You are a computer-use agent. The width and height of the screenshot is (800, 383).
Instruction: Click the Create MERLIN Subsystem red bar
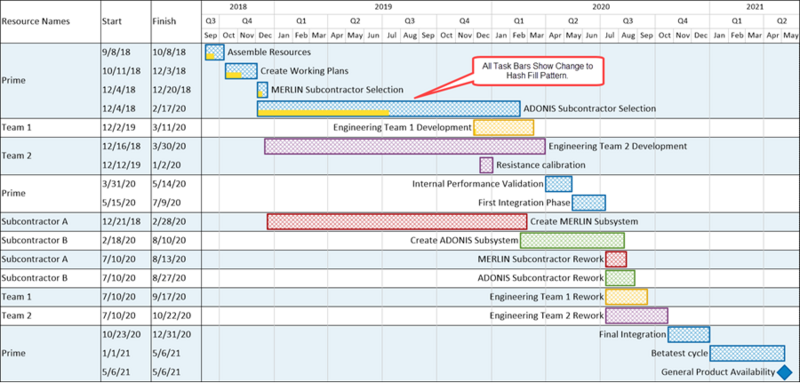click(x=397, y=222)
